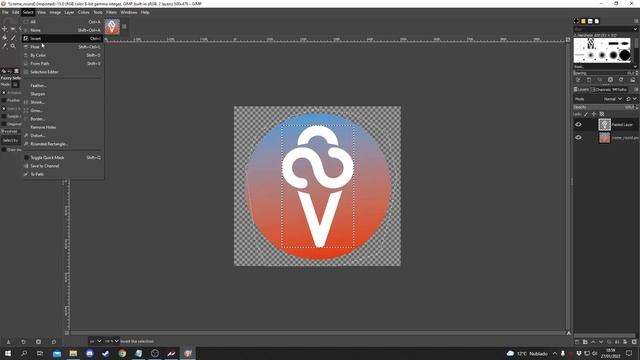Viewport: 640px width, 360px height.
Task: Open layer Mode Normal dropdown
Action: pyautogui.click(x=613, y=99)
